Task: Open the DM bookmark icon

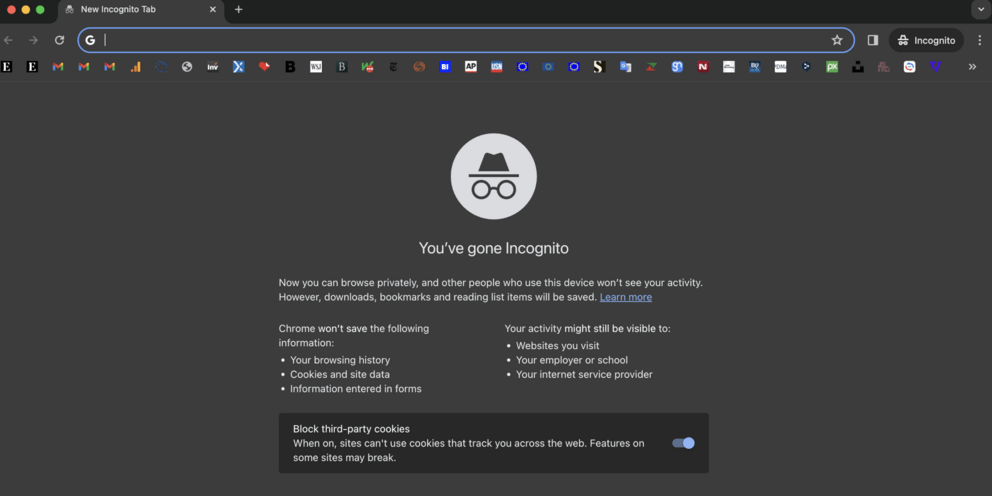Action: 780,66
